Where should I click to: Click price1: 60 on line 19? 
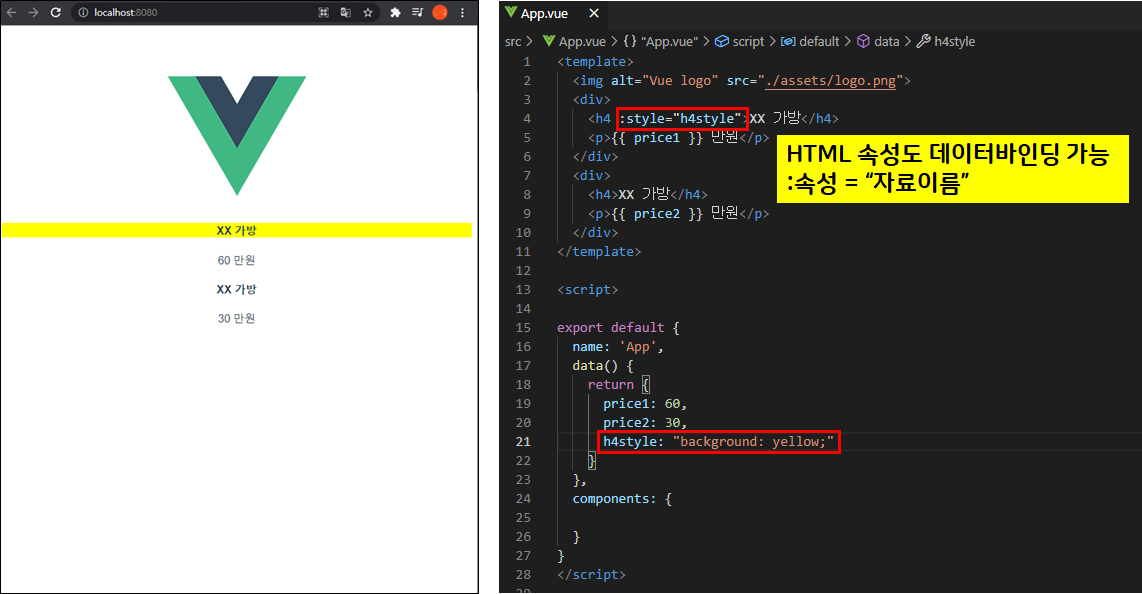click(x=642, y=403)
